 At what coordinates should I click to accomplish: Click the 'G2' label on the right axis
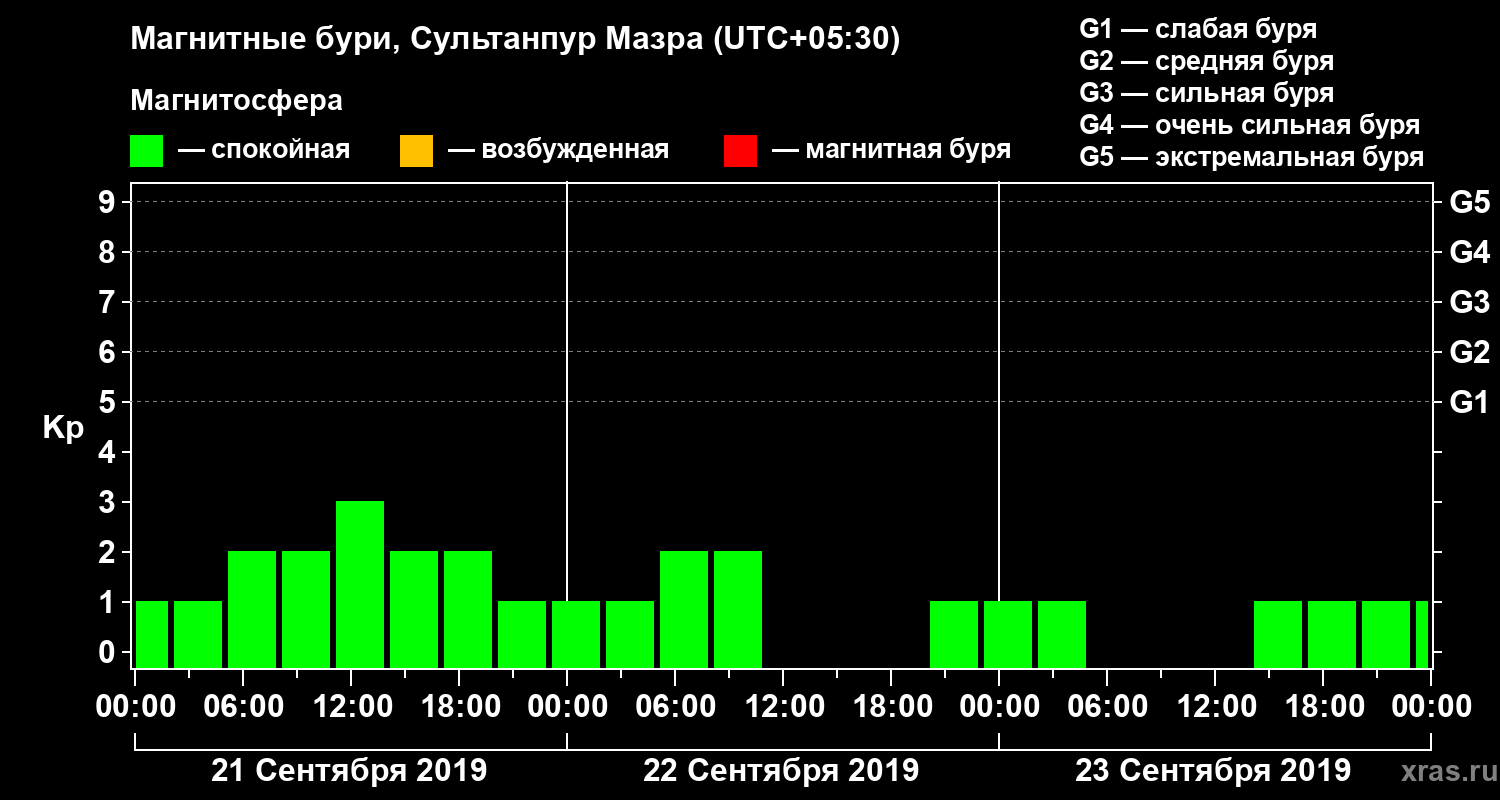1470,352
